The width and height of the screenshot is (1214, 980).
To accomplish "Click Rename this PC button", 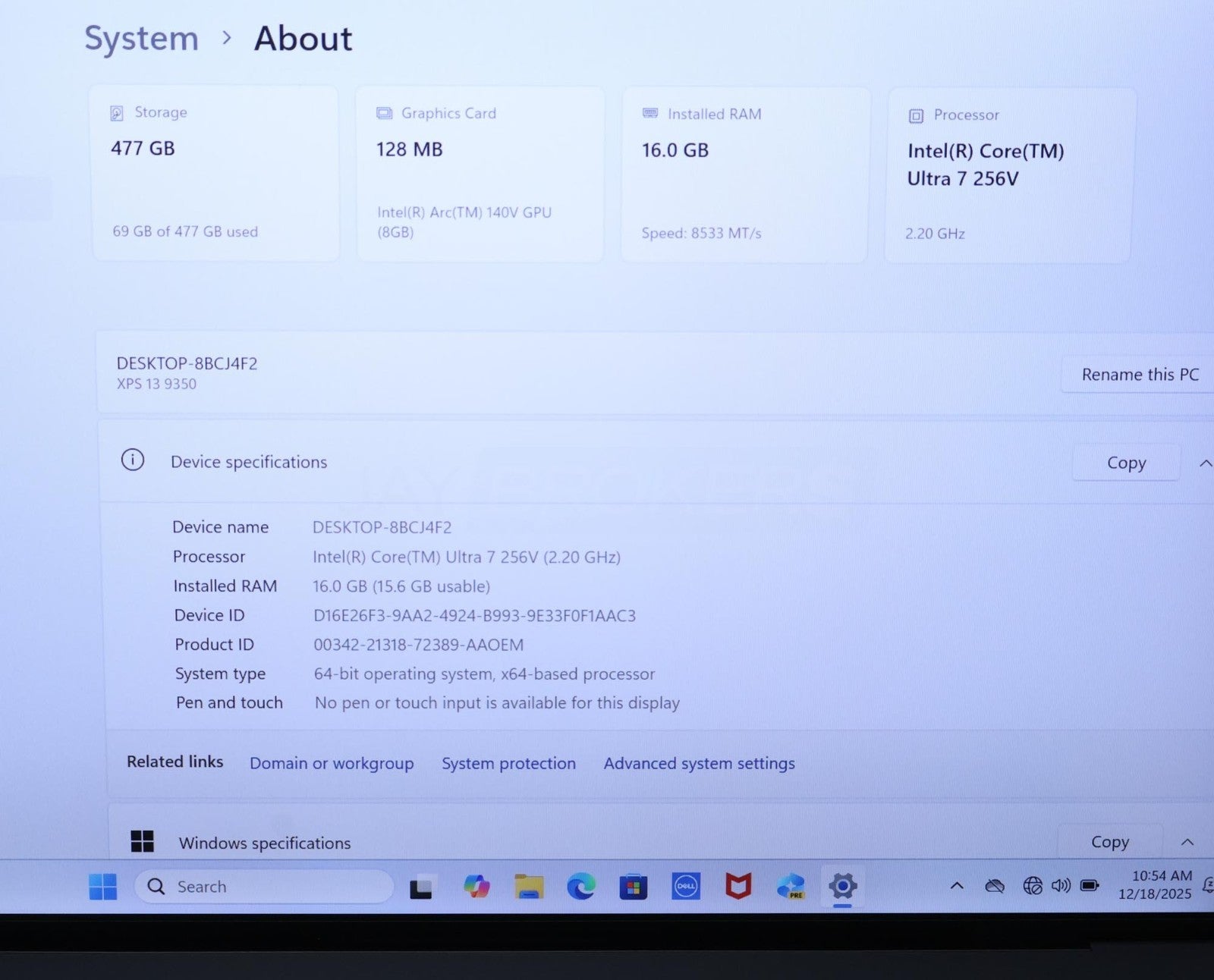I will (1140, 375).
